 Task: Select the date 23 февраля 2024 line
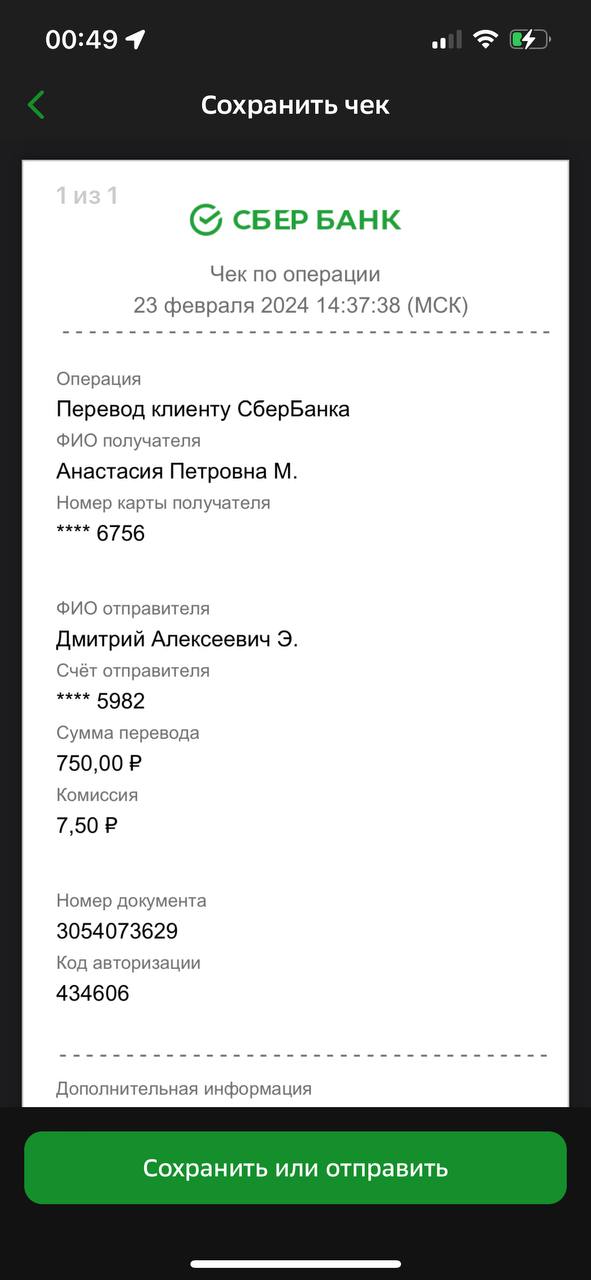point(301,305)
